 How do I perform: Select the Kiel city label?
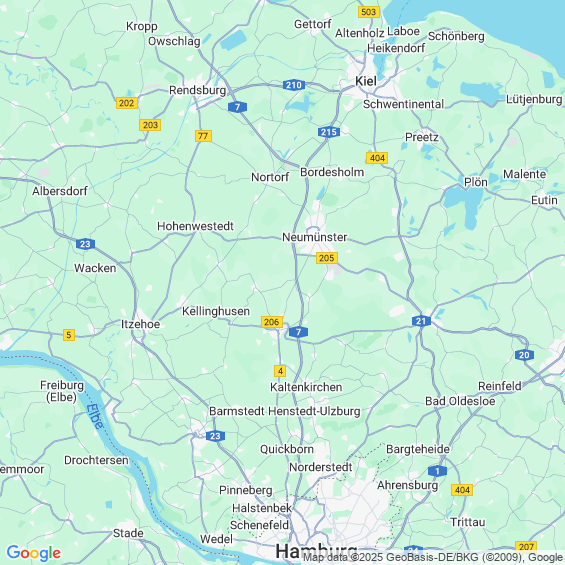[x=366, y=81]
